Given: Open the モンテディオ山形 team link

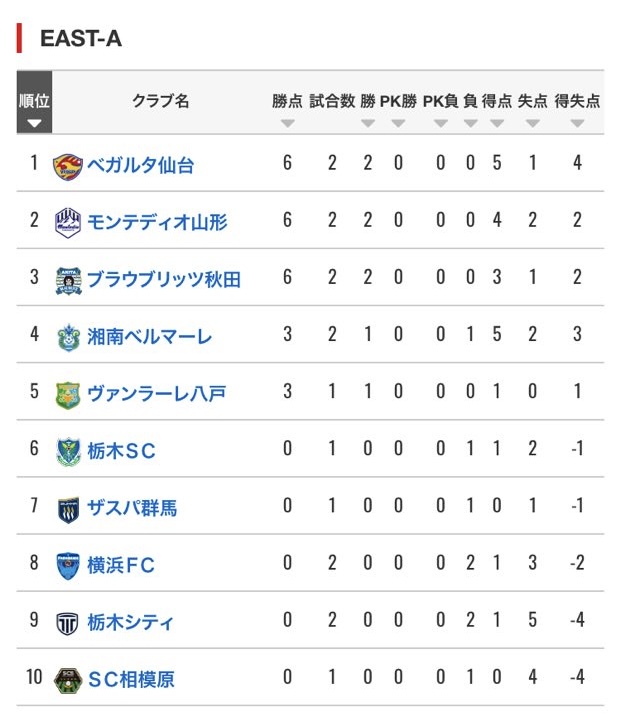Looking at the screenshot, I should tap(157, 221).
